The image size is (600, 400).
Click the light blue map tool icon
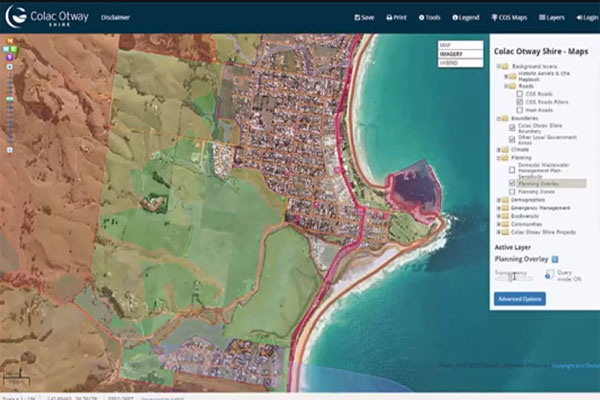click(x=6, y=49)
